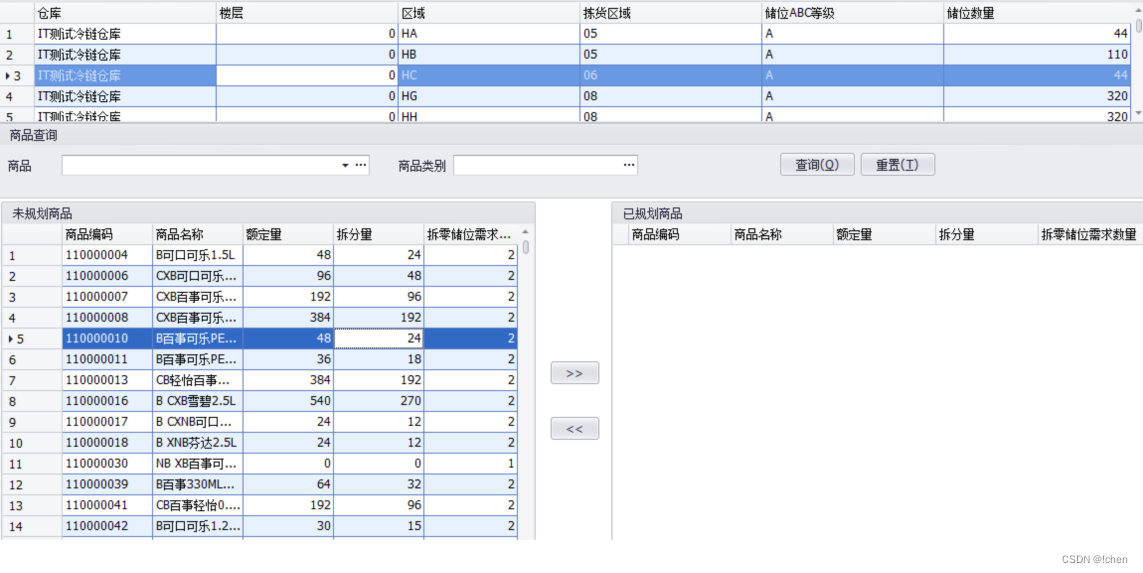Sort top grid by 区域 column header
Screen dimensions: 1143x573
pos(489,12)
